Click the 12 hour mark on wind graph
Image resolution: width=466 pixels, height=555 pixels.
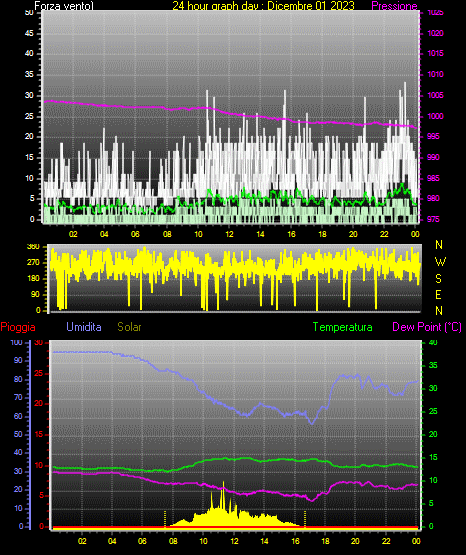(x=229, y=234)
